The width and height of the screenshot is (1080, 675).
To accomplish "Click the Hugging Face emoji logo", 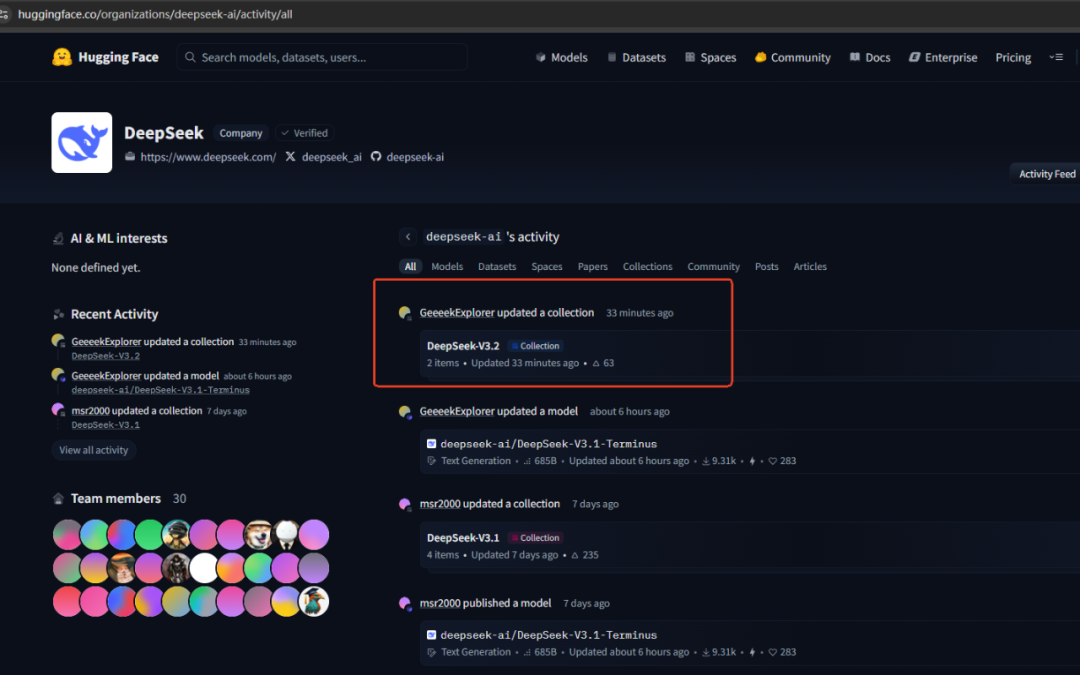I will click(x=62, y=57).
